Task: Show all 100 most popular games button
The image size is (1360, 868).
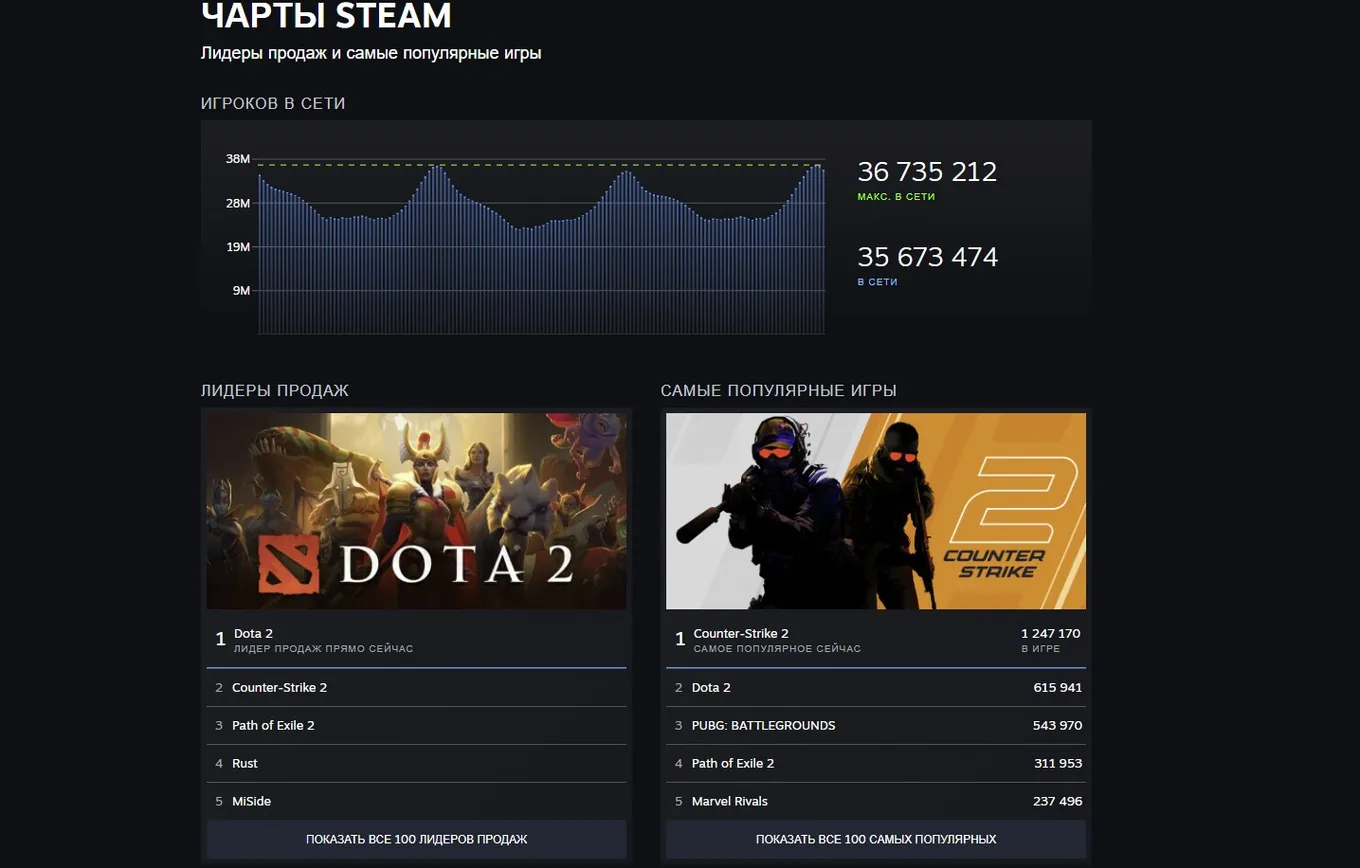Action: tap(876, 839)
